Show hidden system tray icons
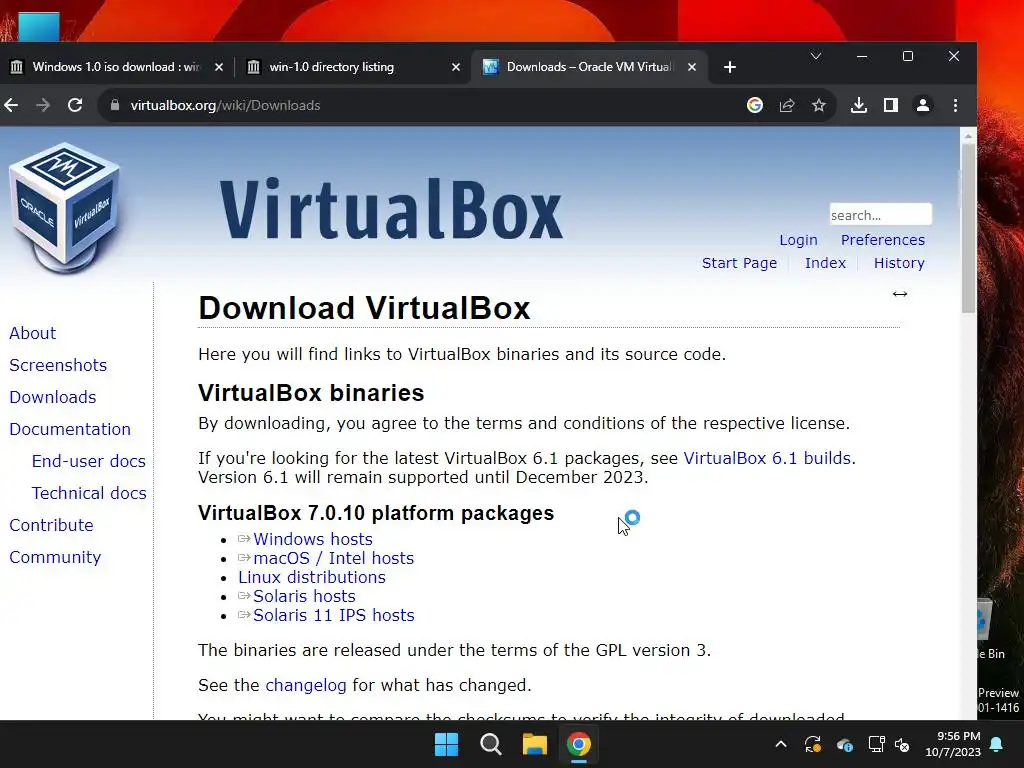 coord(781,744)
